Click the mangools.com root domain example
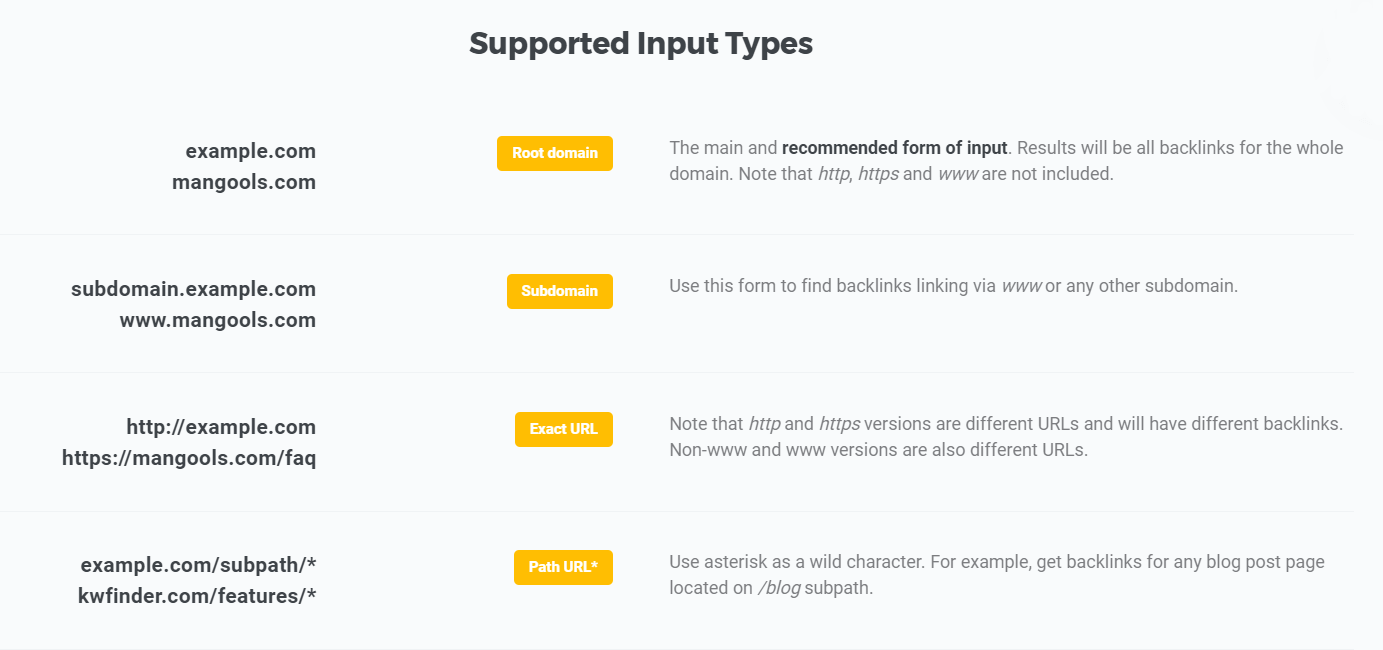Image resolution: width=1383 pixels, height=650 pixels. (244, 182)
